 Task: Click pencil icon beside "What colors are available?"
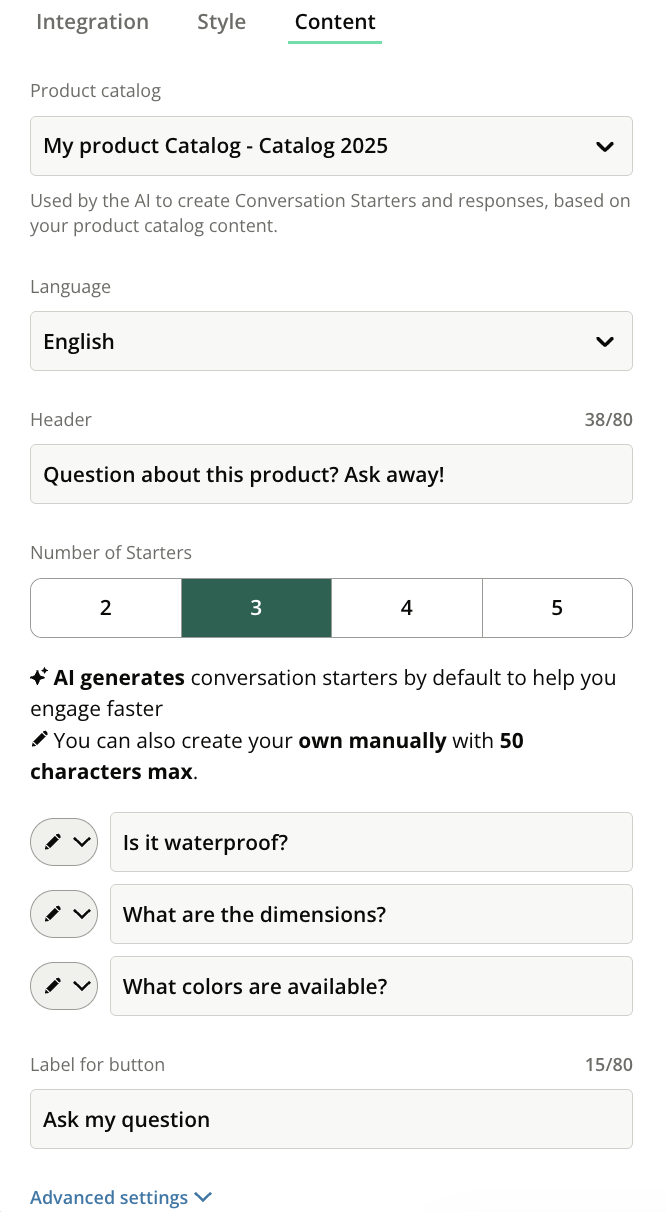54,986
